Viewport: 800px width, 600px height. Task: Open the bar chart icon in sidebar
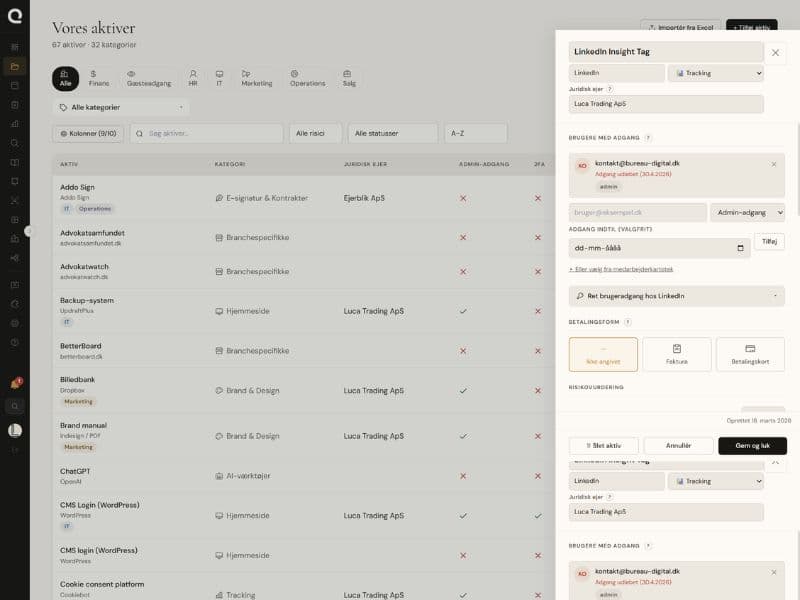click(x=15, y=124)
